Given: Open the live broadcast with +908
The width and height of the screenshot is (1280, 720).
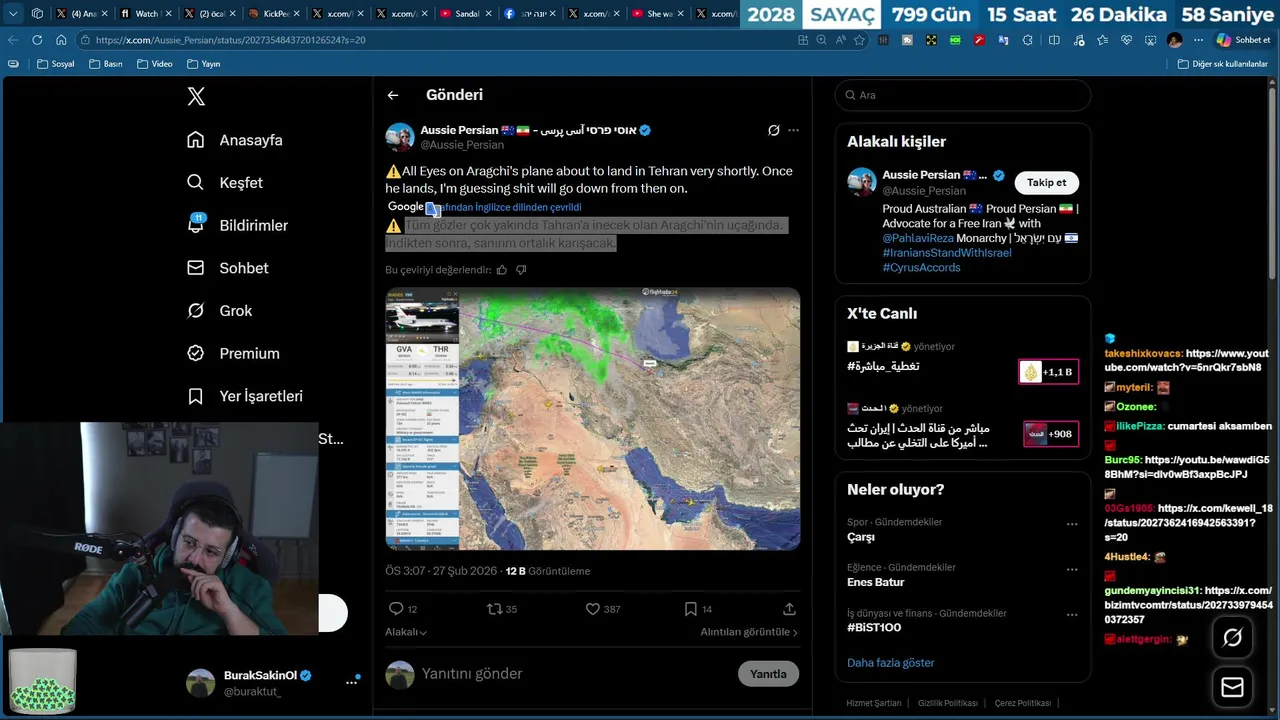Looking at the screenshot, I should click(x=1051, y=434).
